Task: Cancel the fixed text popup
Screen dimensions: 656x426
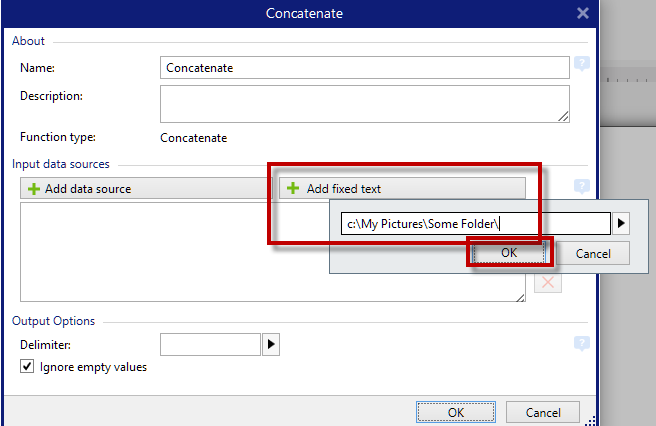Action: [x=593, y=253]
